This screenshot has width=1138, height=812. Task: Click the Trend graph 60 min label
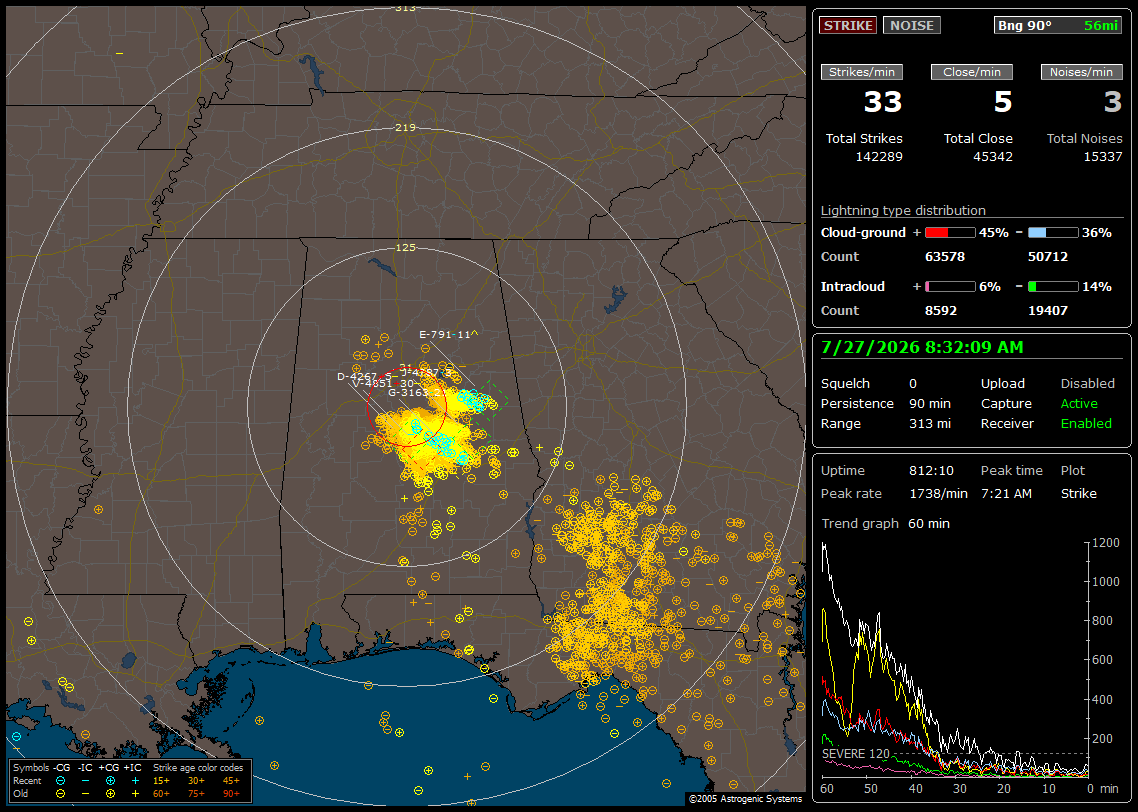click(x=885, y=523)
